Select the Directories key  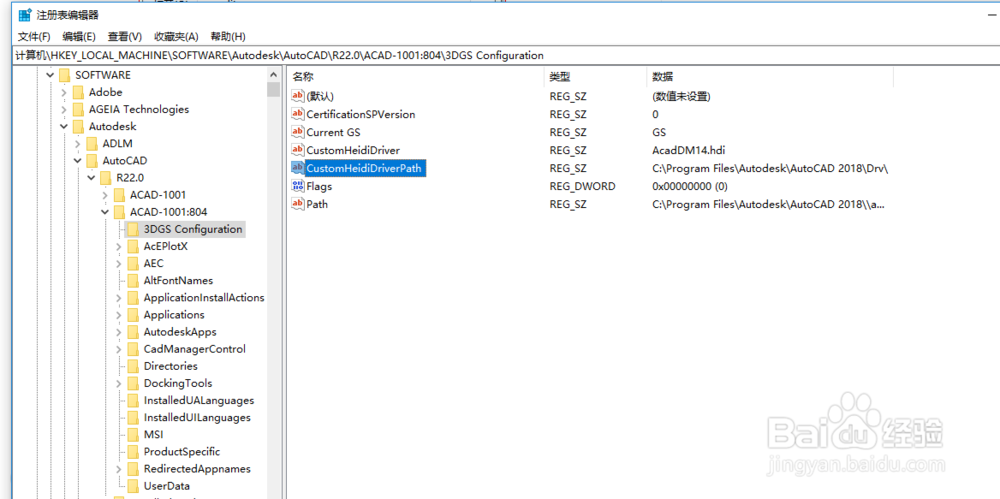tap(171, 366)
